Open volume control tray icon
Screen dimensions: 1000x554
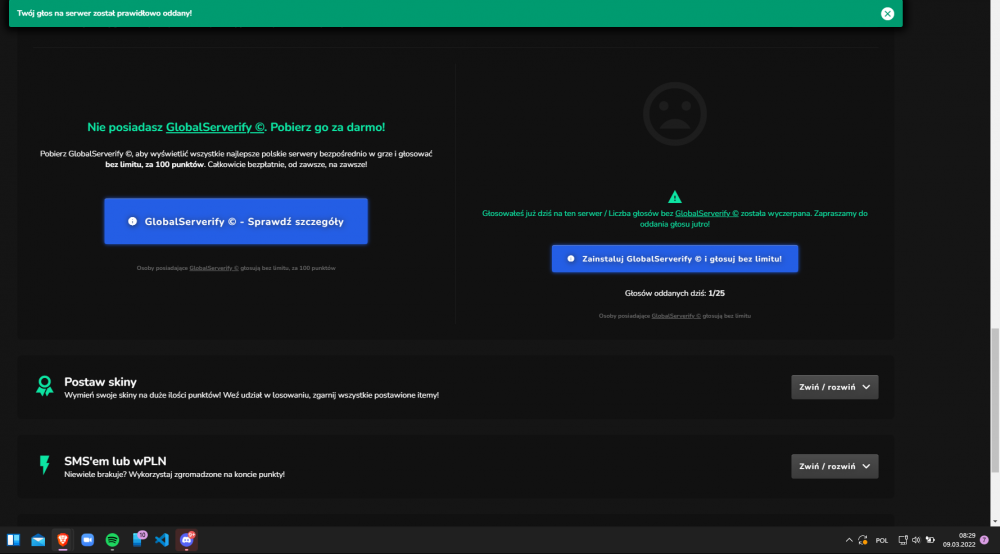coord(916,540)
